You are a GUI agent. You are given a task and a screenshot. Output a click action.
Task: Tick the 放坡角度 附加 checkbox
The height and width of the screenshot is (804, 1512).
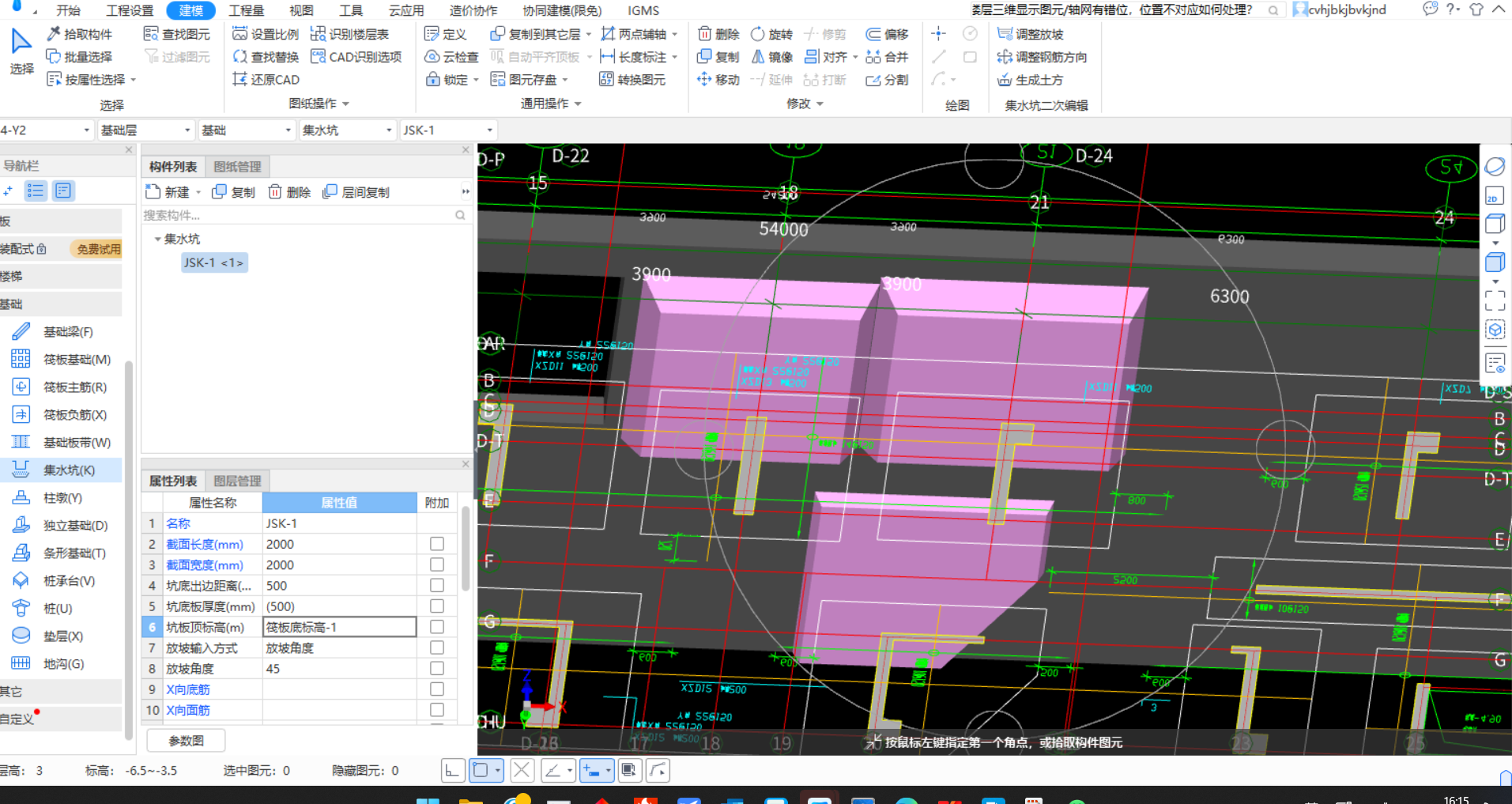[x=437, y=668]
